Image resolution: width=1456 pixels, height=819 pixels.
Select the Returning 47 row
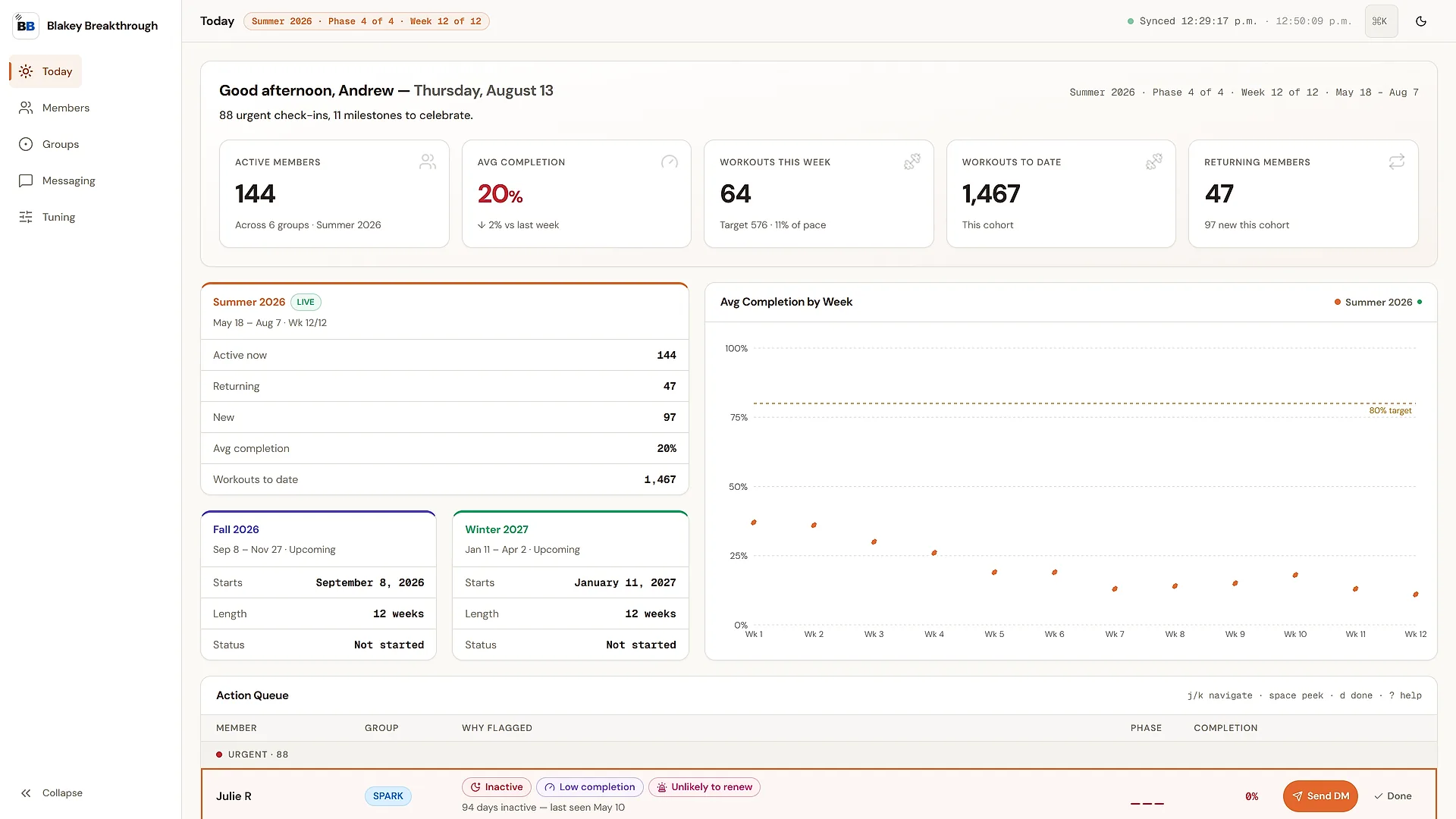click(444, 386)
